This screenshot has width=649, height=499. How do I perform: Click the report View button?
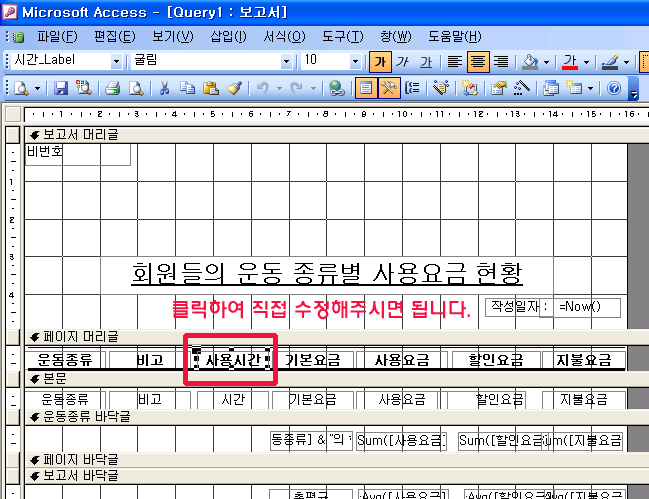click(21, 88)
